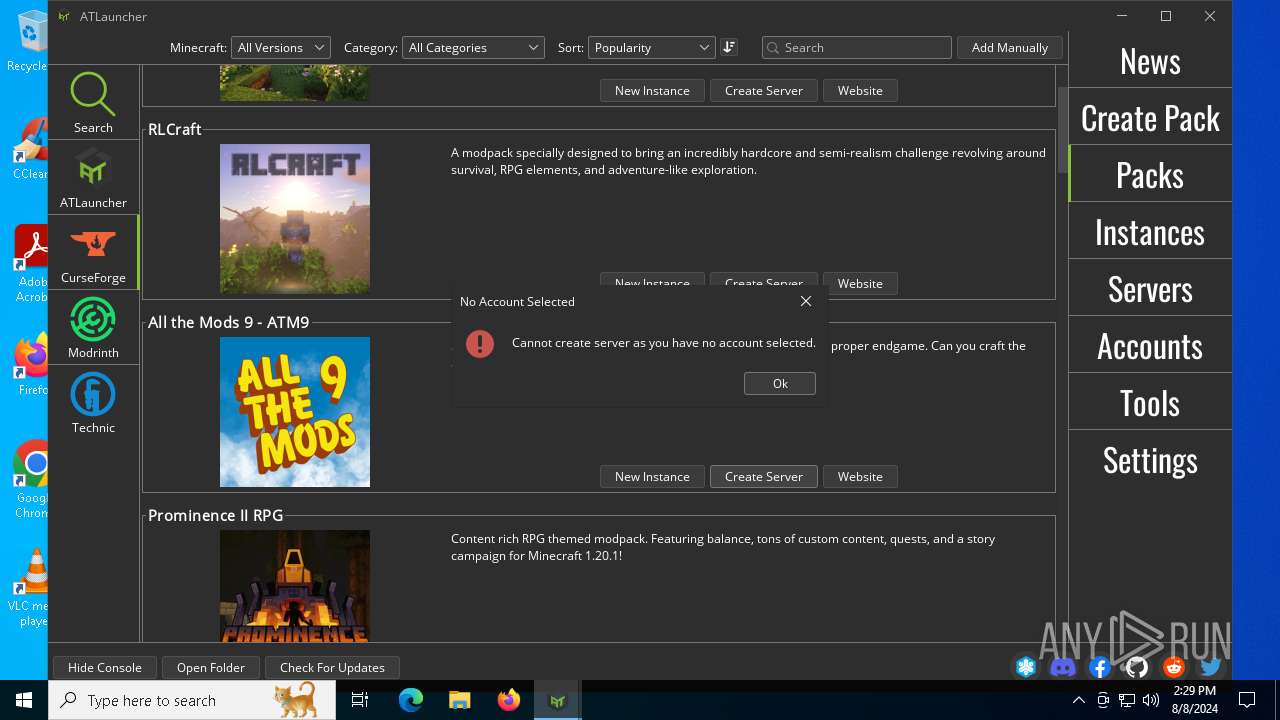This screenshot has width=1280, height=720.
Task: Launch Firefox from taskbar
Action: 509,700
